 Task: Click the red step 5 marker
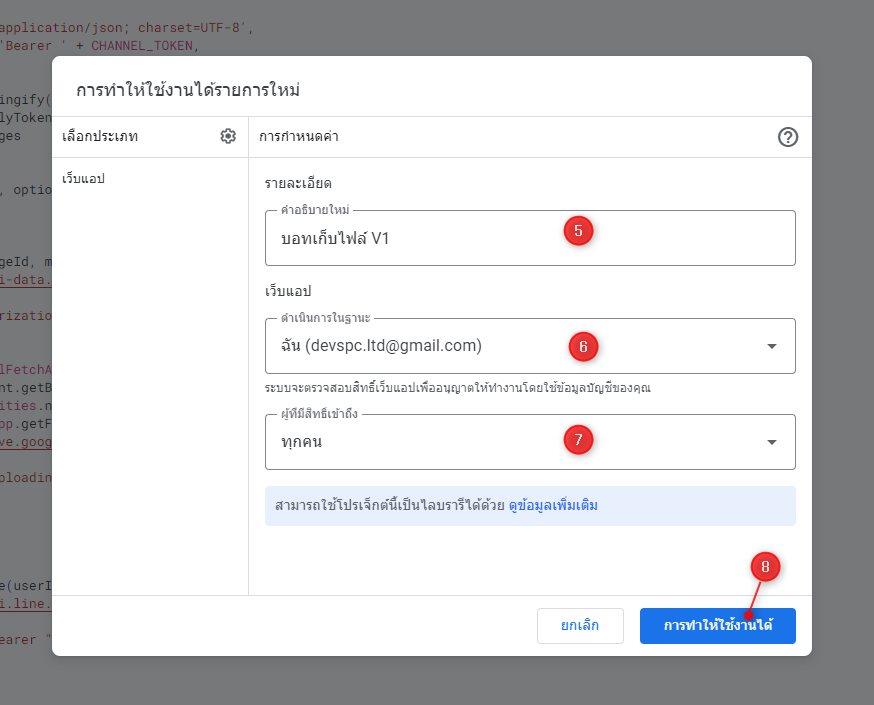[x=578, y=231]
